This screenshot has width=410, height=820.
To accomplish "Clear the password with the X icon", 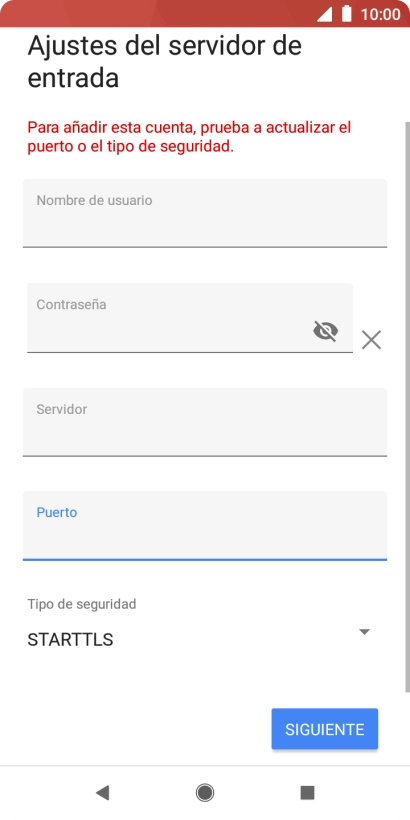I will click(371, 340).
